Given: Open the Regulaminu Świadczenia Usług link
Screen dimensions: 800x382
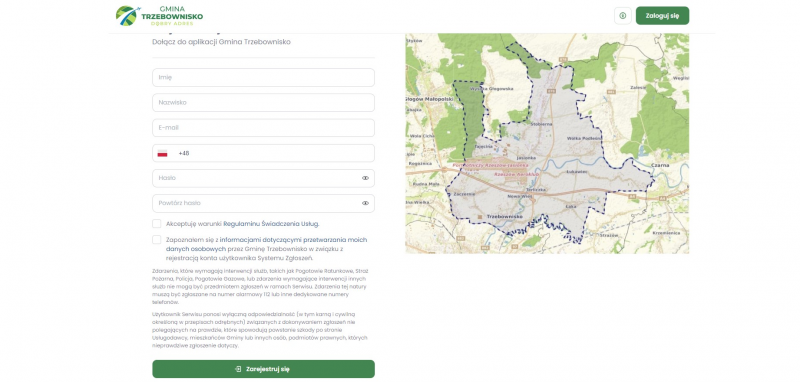Looking at the screenshot, I should 271,224.
